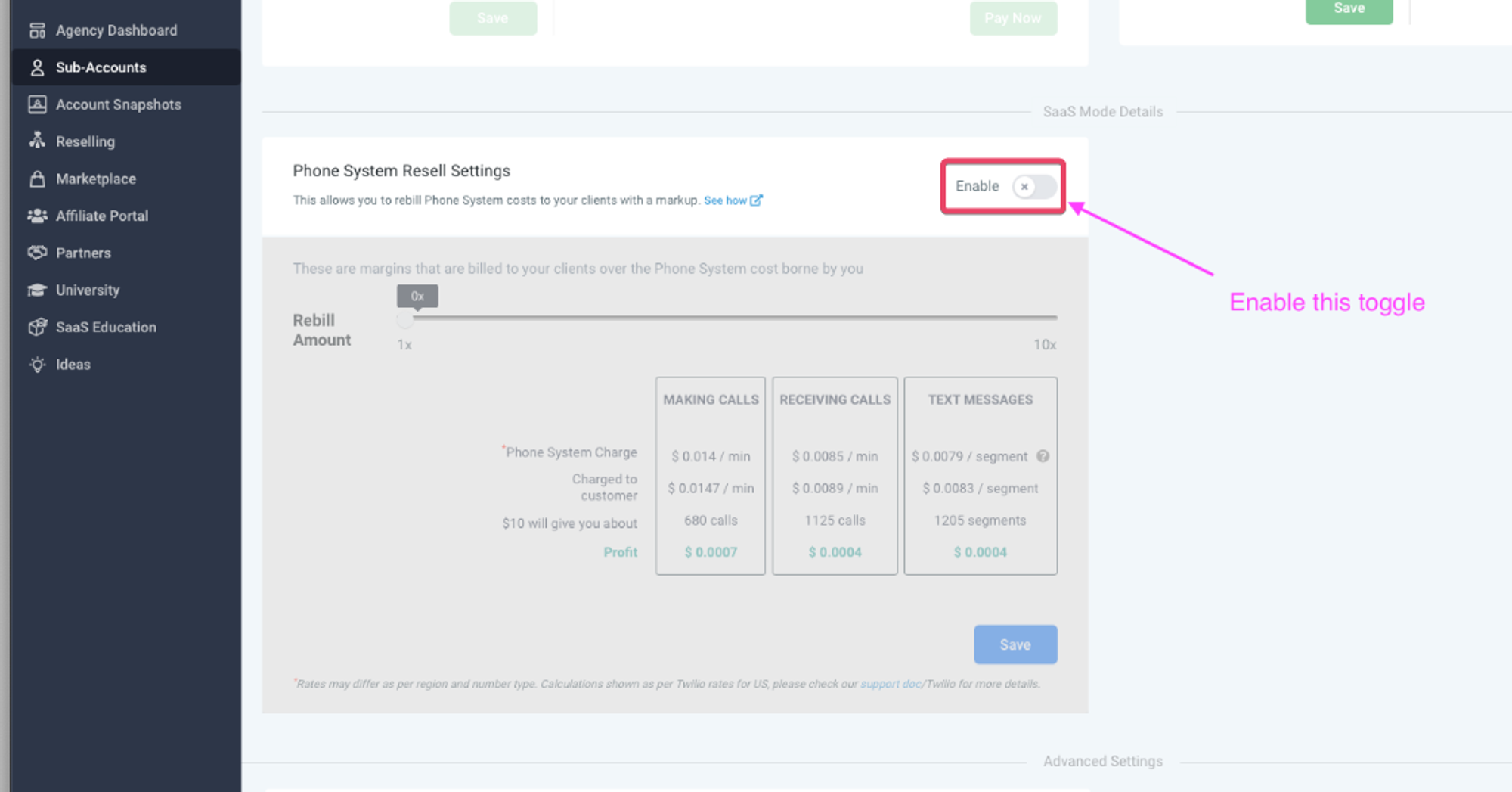Click the Agency Dashboard icon in sidebar
The width and height of the screenshot is (1512, 792).
tap(37, 30)
